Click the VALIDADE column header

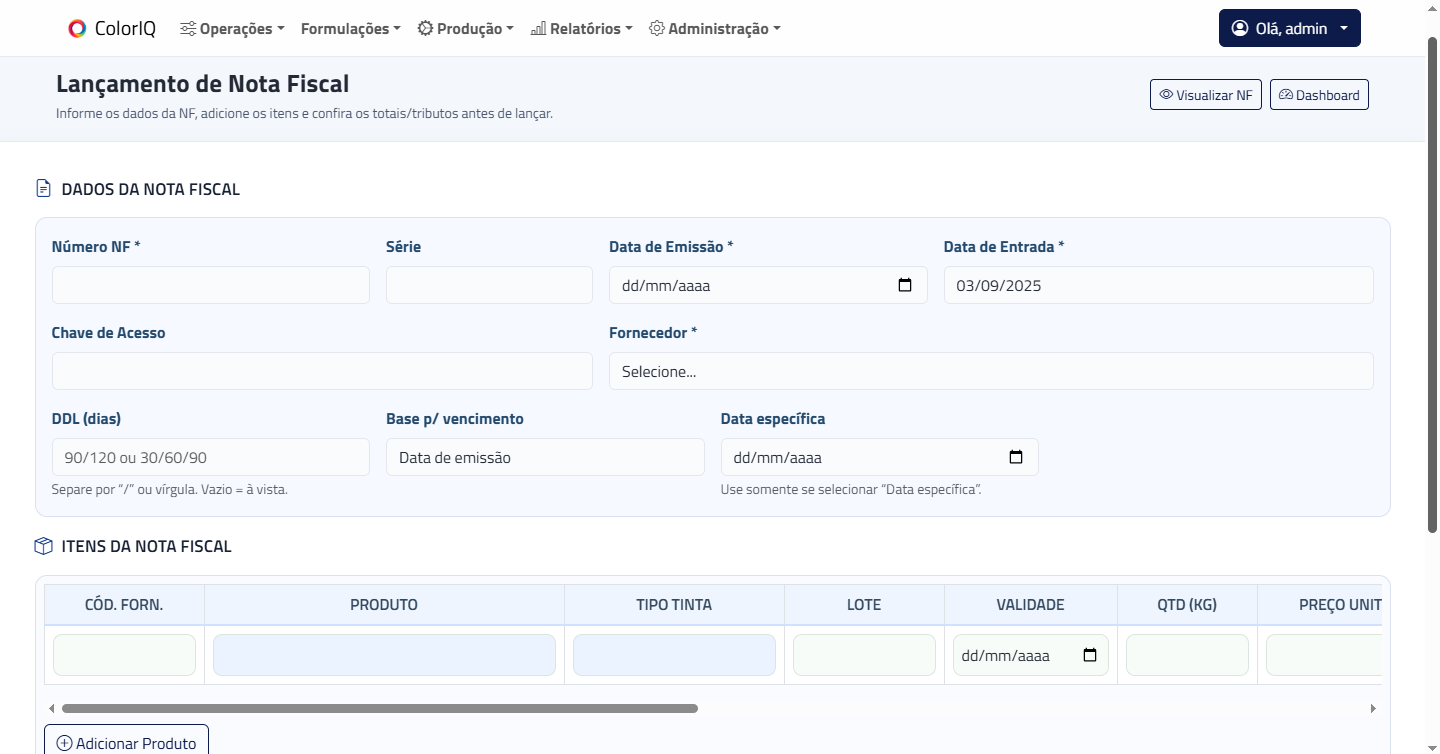pyautogui.click(x=1030, y=605)
